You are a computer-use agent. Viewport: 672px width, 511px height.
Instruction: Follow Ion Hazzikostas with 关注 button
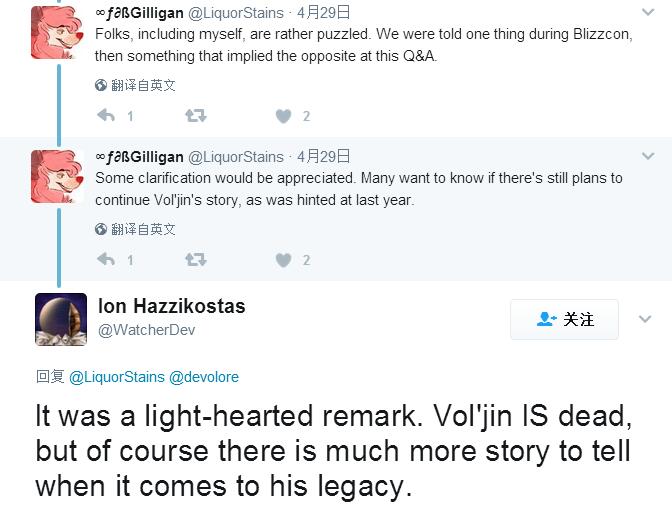tap(565, 320)
